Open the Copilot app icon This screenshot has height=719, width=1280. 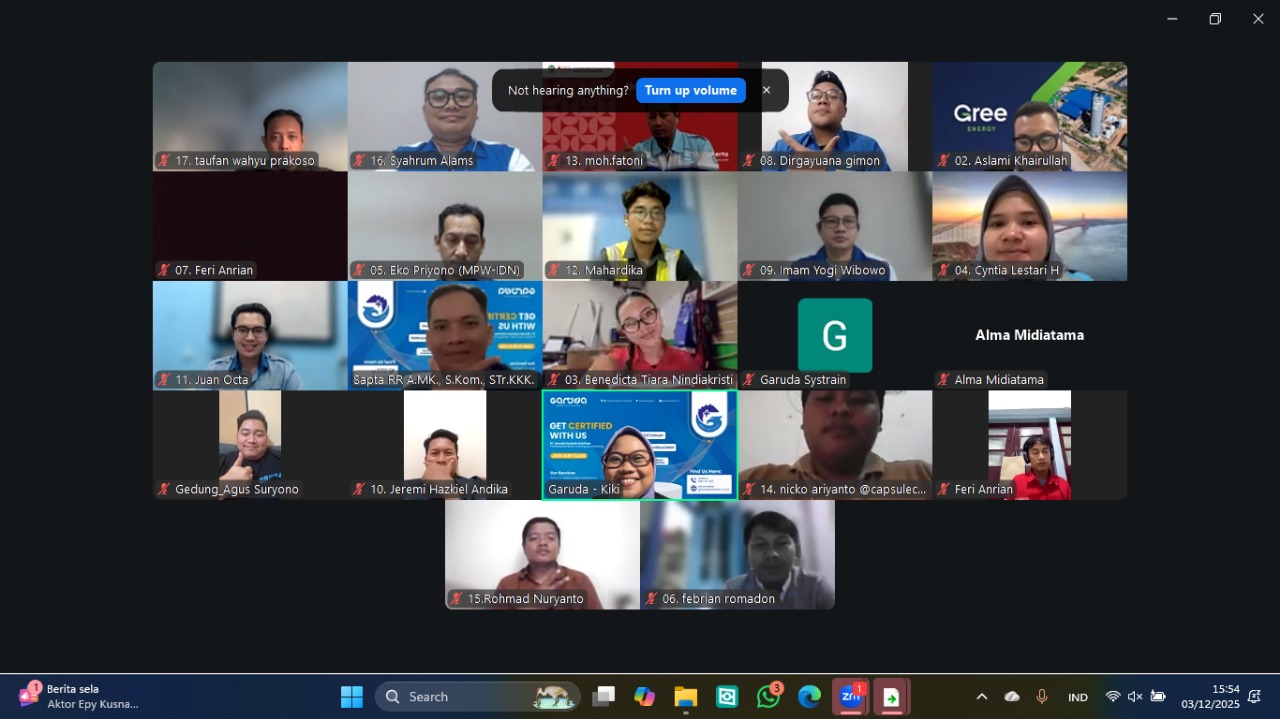pos(644,697)
